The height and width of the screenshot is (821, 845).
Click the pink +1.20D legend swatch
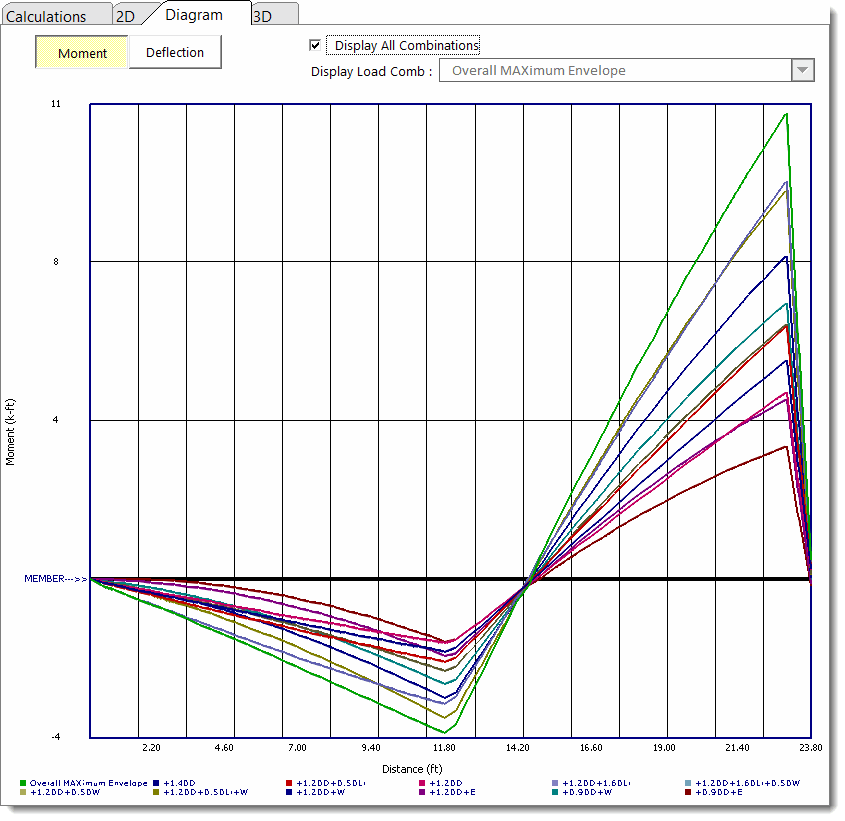(422, 783)
